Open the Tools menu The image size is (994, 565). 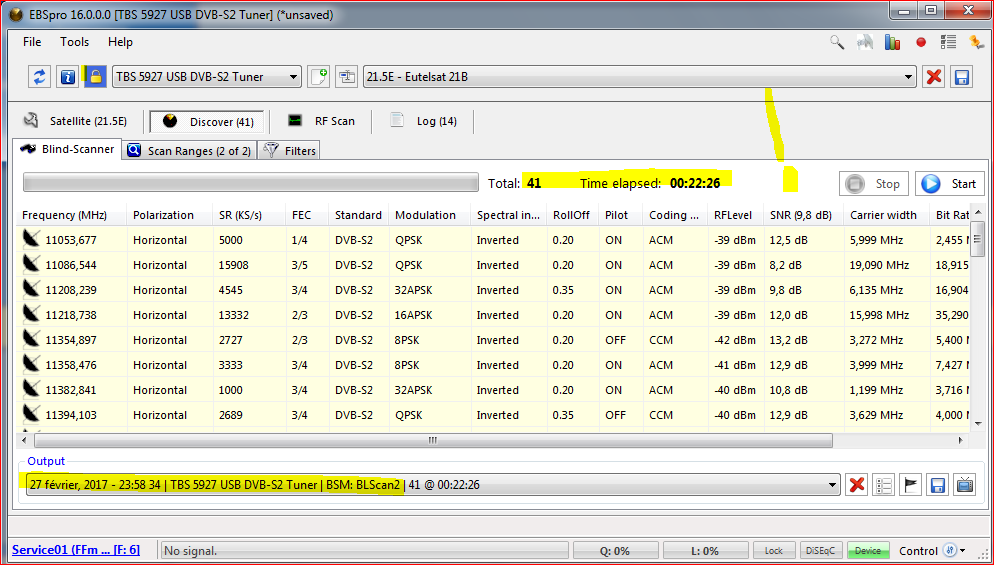pos(74,42)
